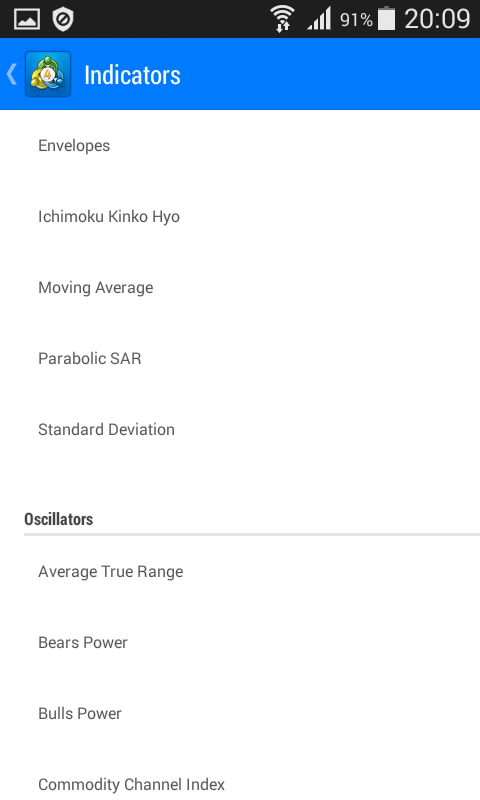Open the gallery picture notification icon
Screen dimensions: 480x800
point(27,19)
